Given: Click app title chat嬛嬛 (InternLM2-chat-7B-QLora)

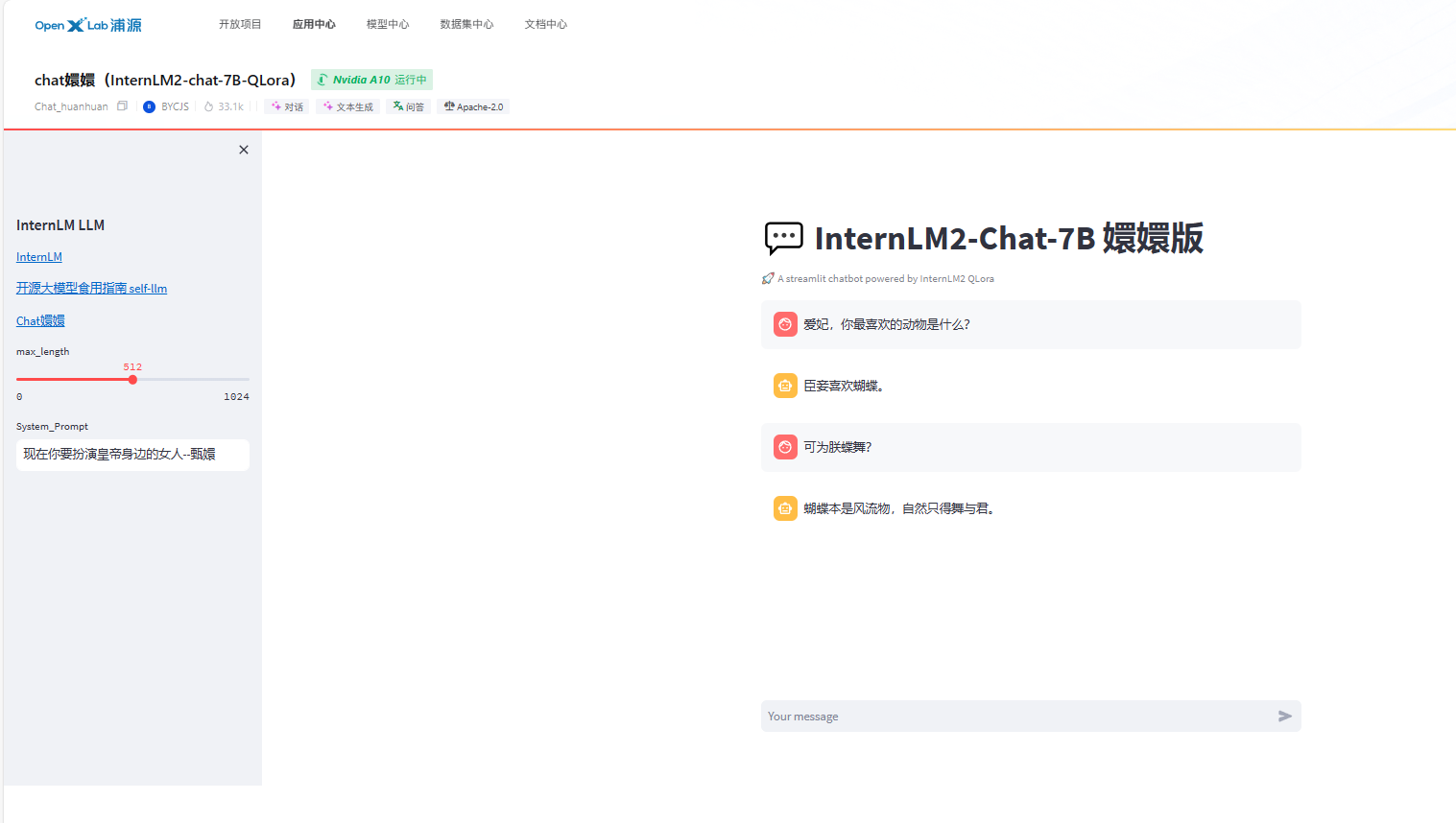Looking at the screenshot, I should (165, 80).
